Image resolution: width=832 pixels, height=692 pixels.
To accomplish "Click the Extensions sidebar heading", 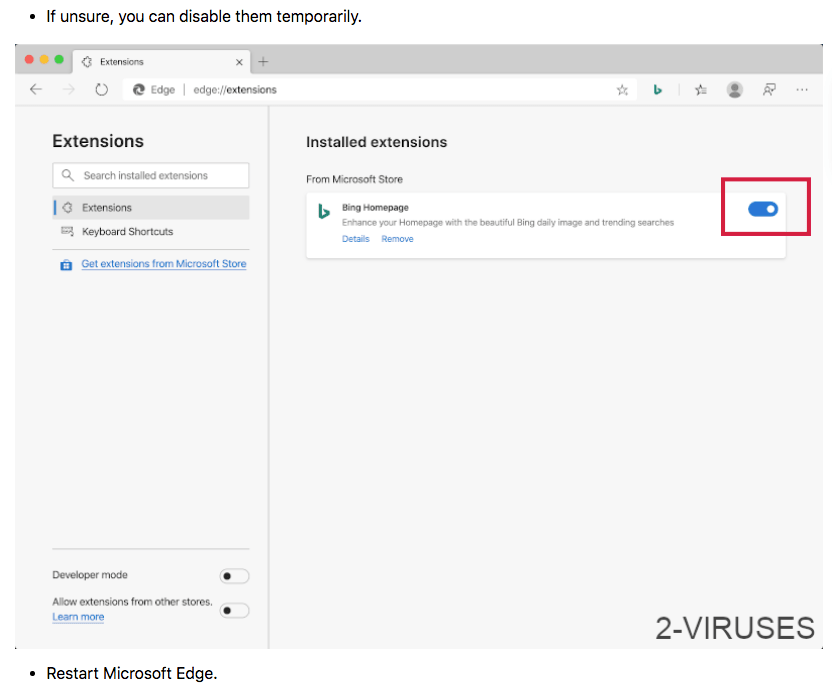I will point(98,141).
